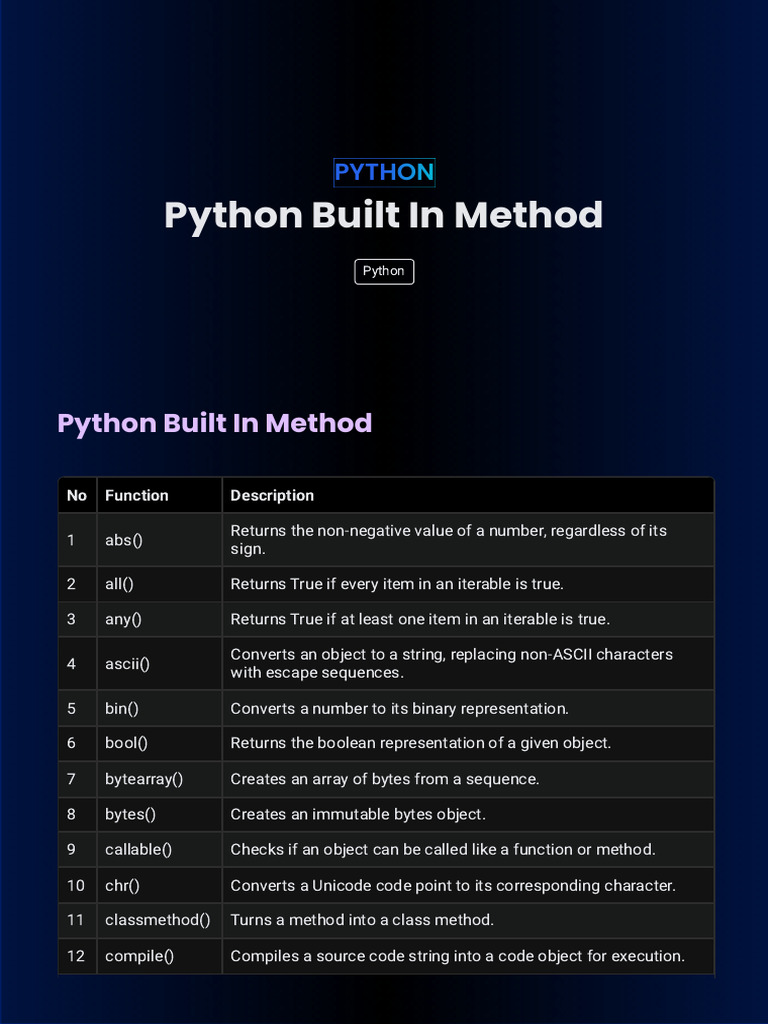This screenshot has height=1024, width=768.
Task: Click the No column header
Action: pyautogui.click(x=77, y=495)
